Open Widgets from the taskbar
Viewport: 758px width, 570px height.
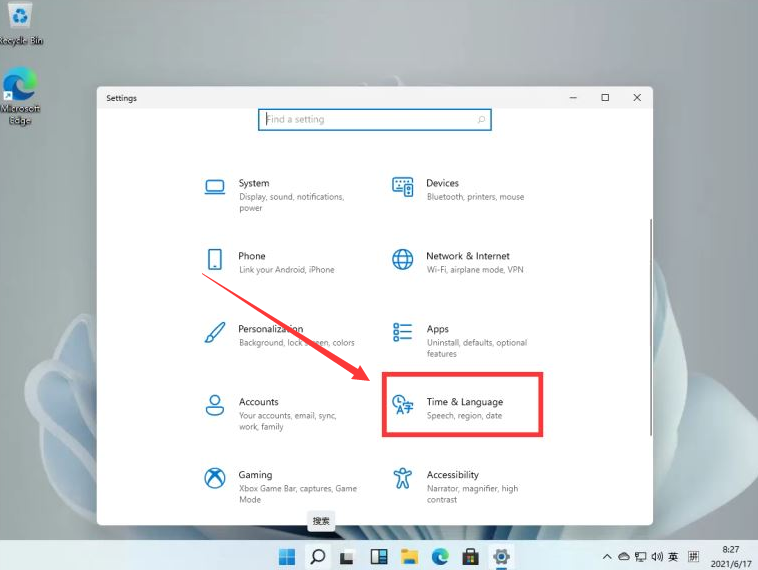[379, 557]
